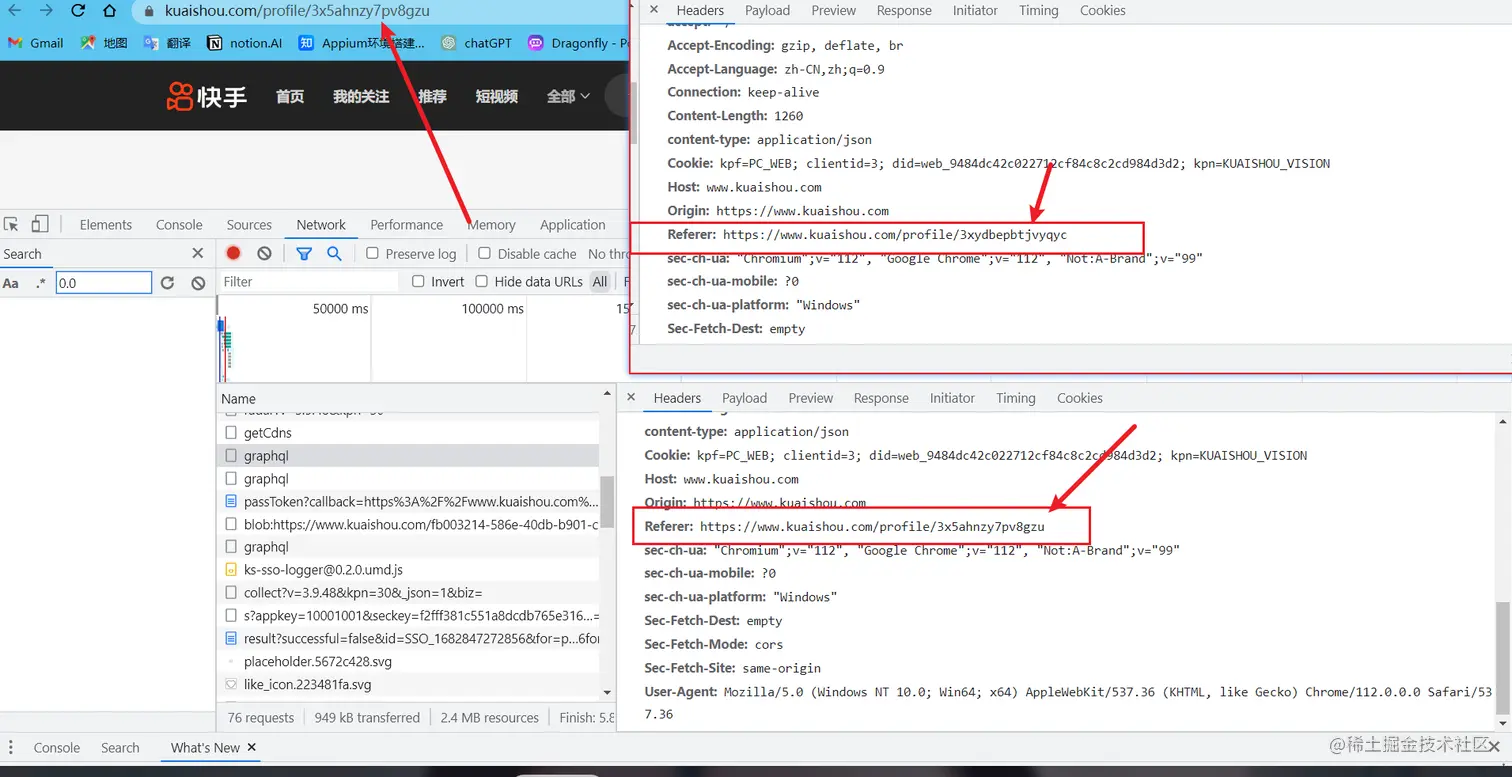Open the 翻译 translate bookmark
This screenshot has width=1512, height=777.
[166, 43]
